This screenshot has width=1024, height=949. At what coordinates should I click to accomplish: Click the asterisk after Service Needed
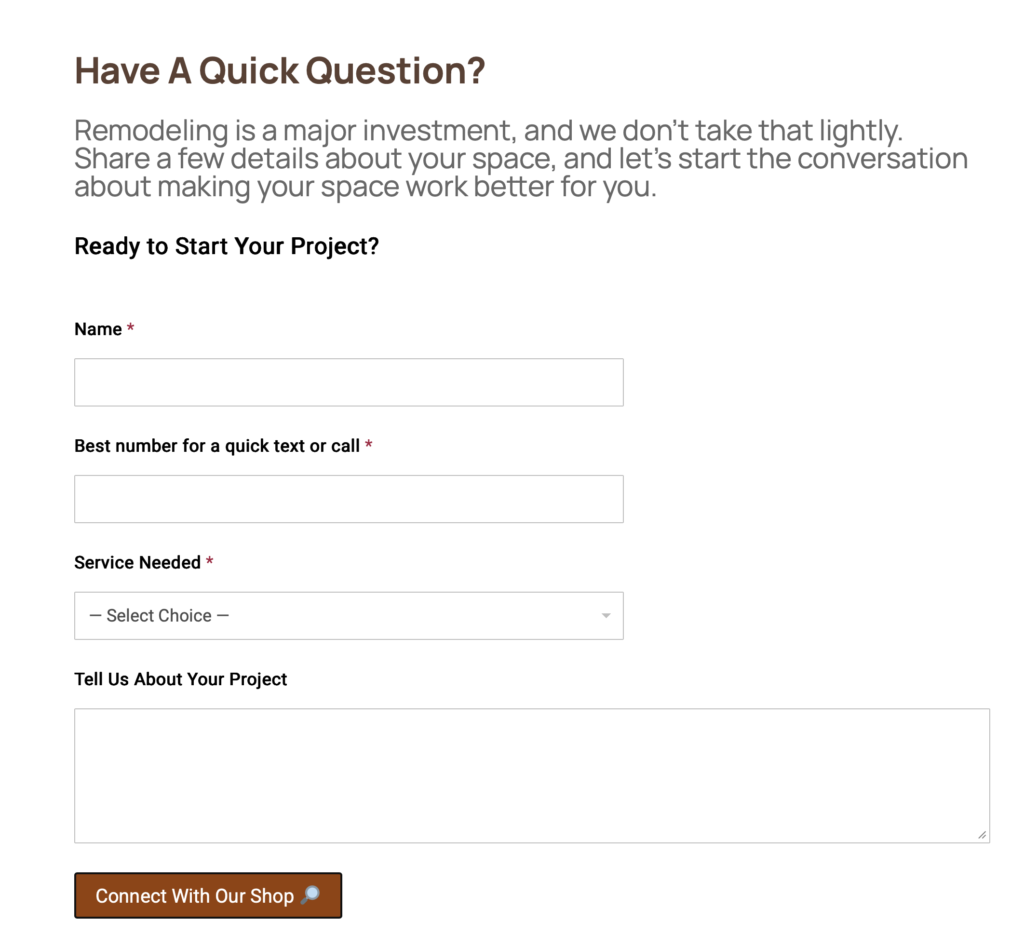coord(210,562)
